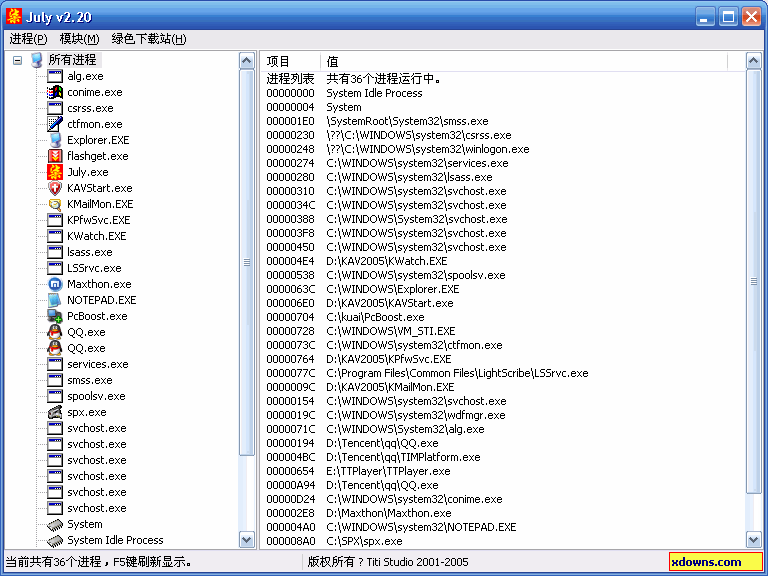Open the 绿色下载站(H) menu

click(149, 39)
